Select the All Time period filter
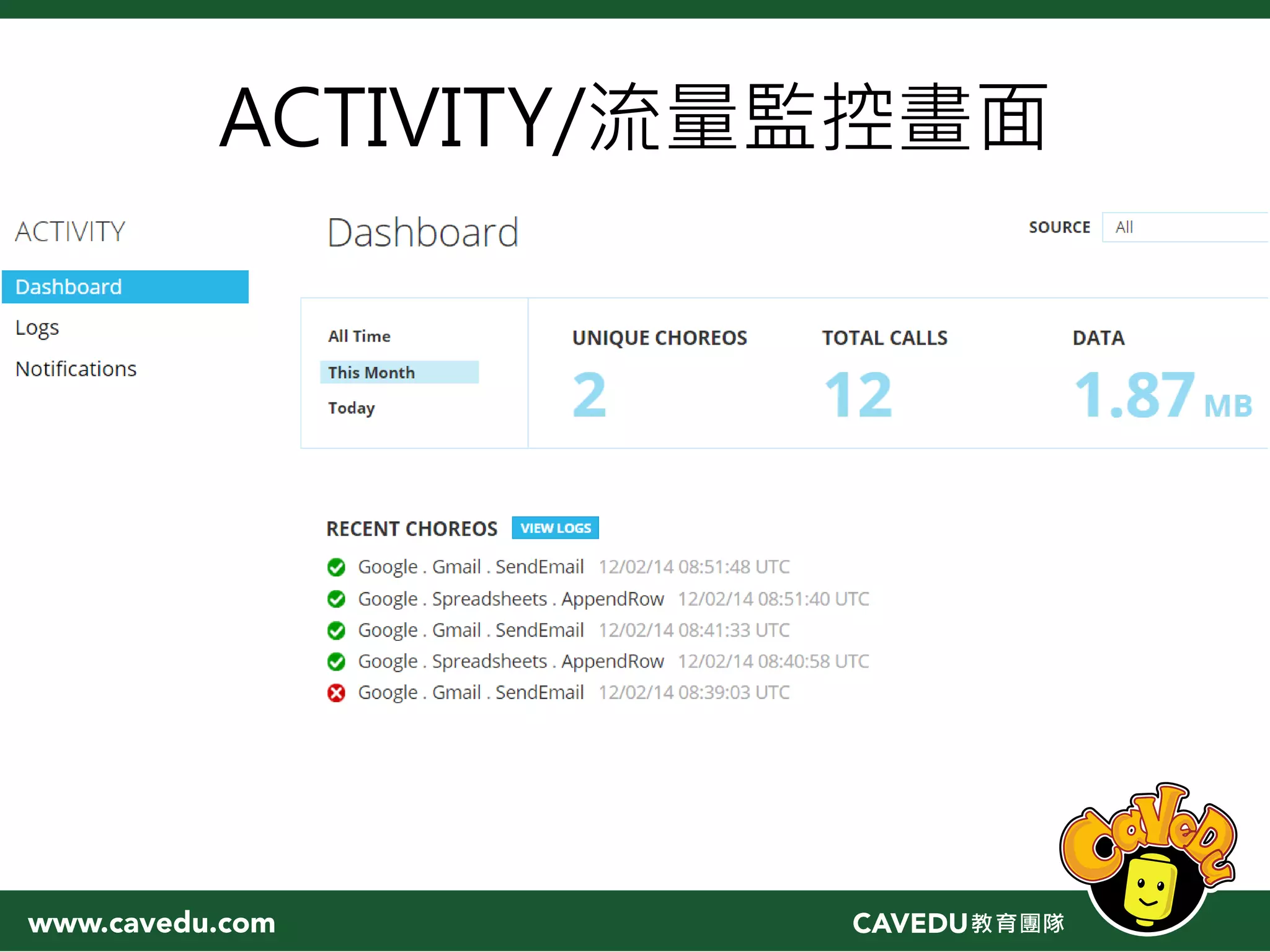 (359, 337)
